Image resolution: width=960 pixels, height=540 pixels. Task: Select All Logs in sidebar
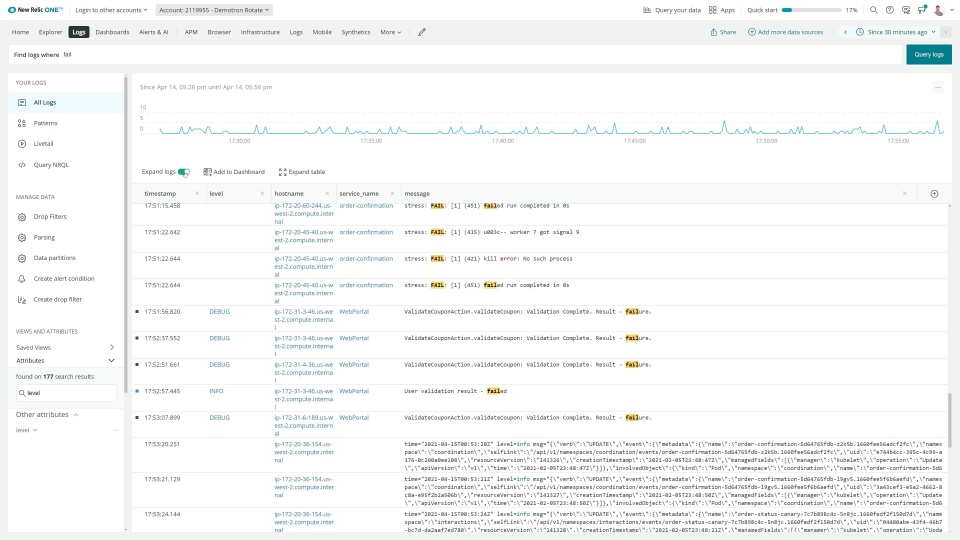pos(66,102)
